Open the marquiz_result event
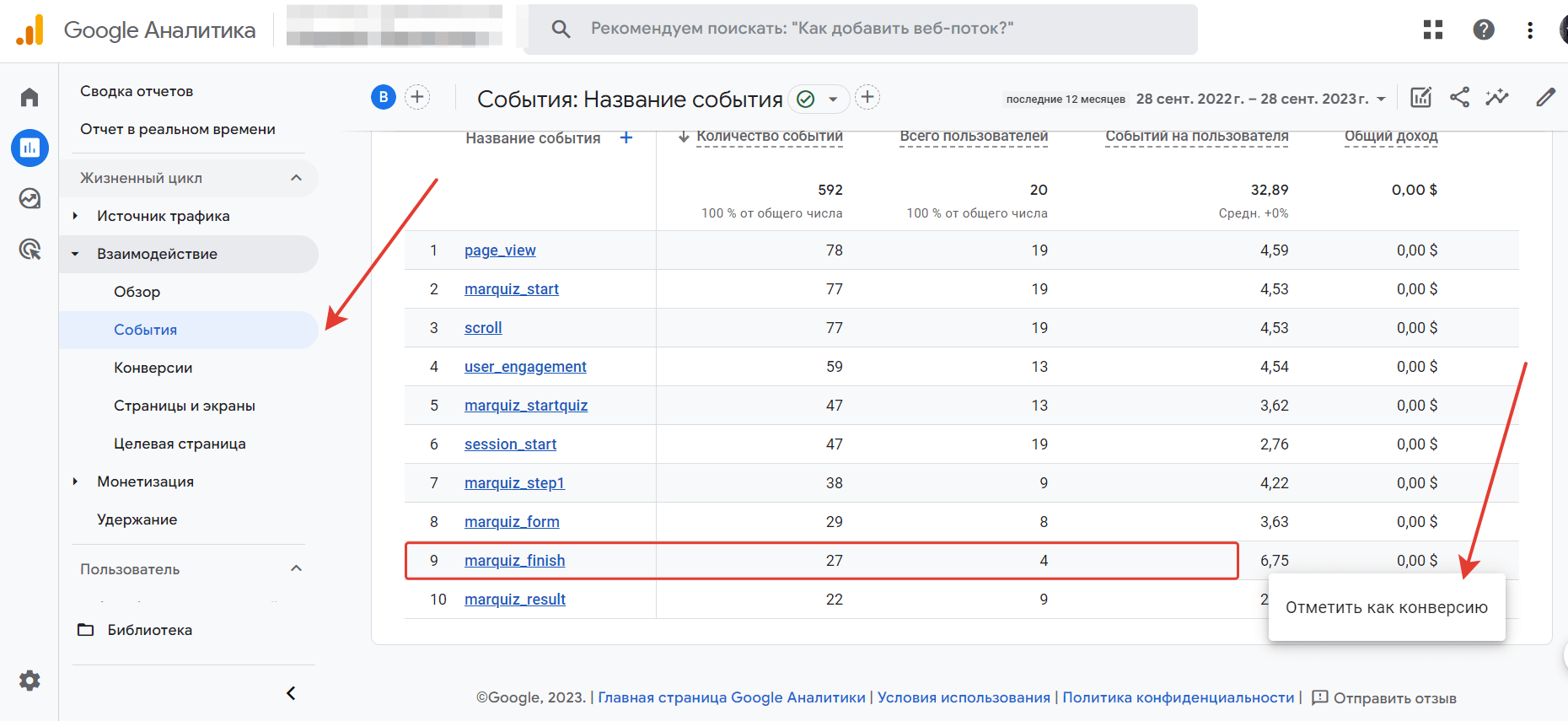The width and height of the screenshot is (1568, 721). point(515,600)
